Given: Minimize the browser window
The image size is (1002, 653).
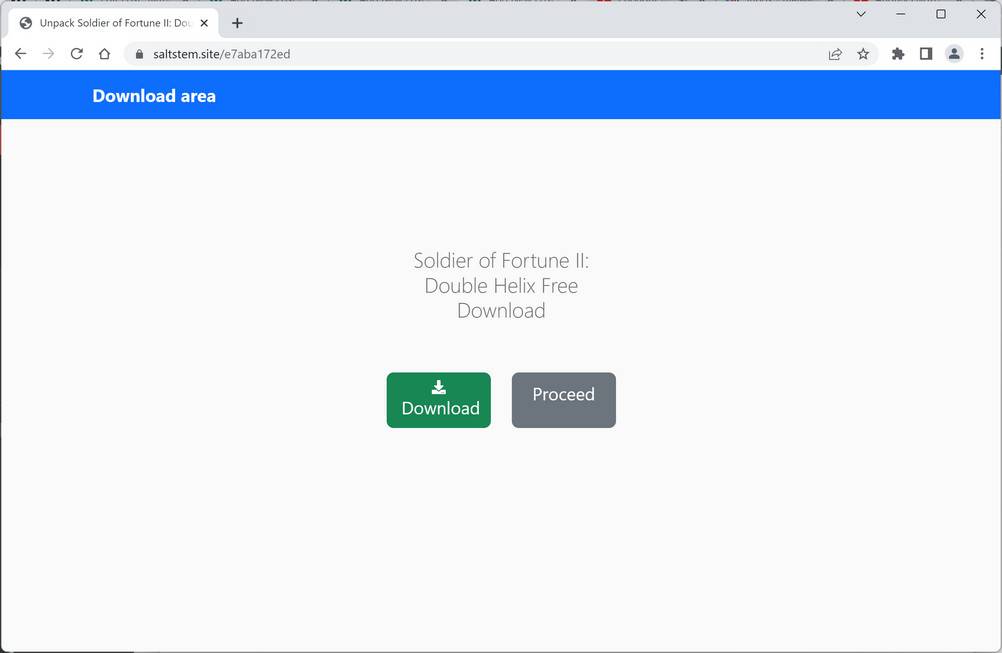Looking at the screenshot, I should [x=901, y=14].
